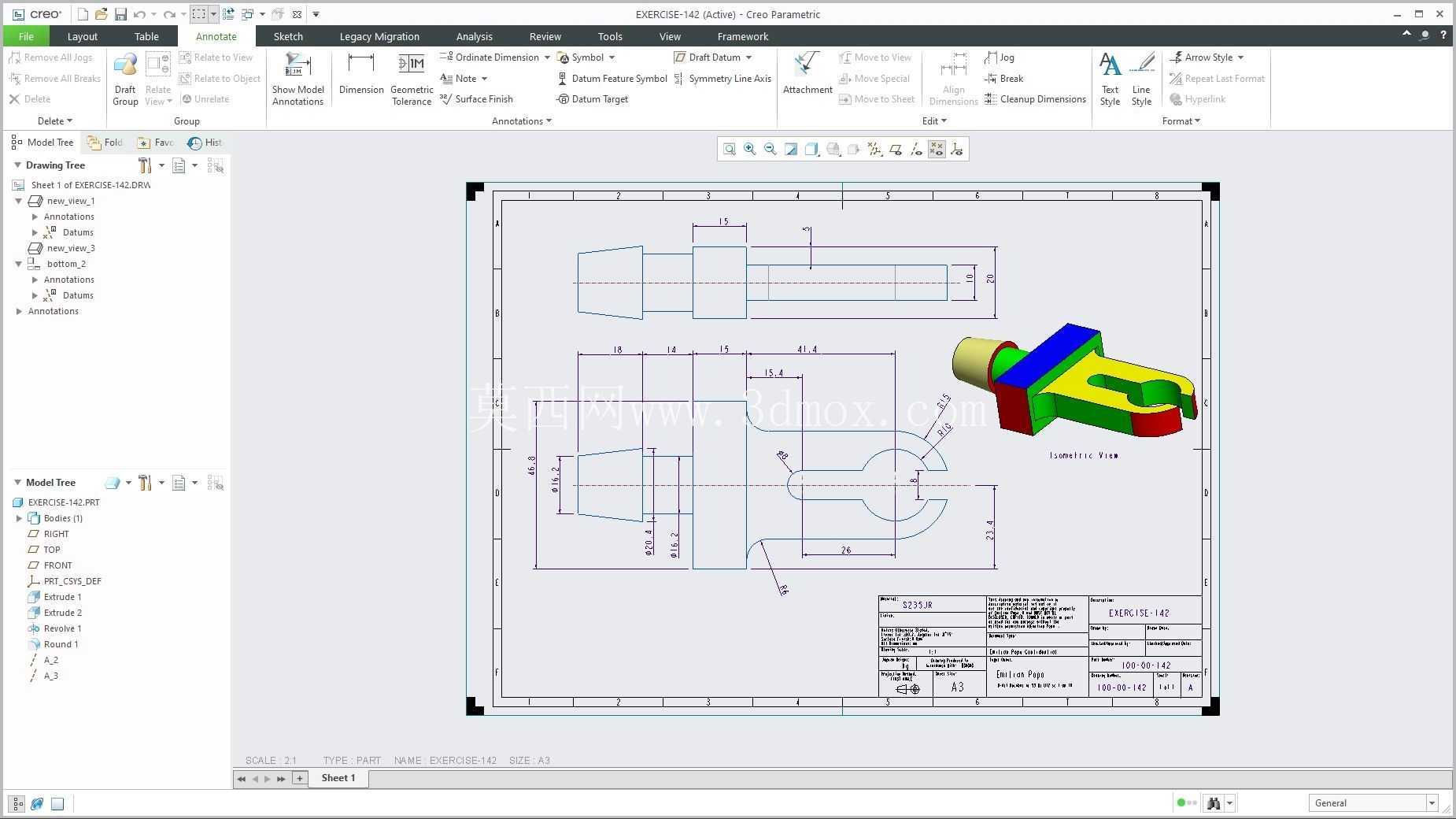Screen dimensions: 1456x819
Task: Expand the Annotations ribbon group menu
Action: [521, 121]
